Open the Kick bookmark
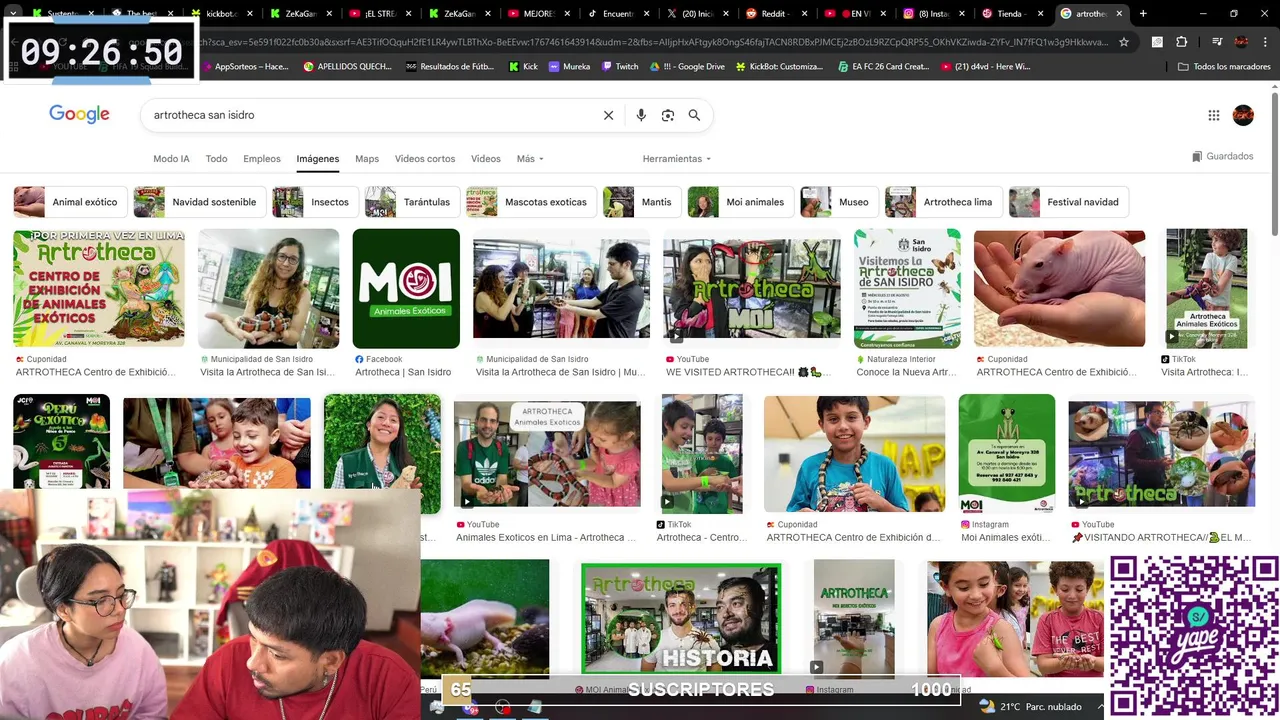 (523, 66)
